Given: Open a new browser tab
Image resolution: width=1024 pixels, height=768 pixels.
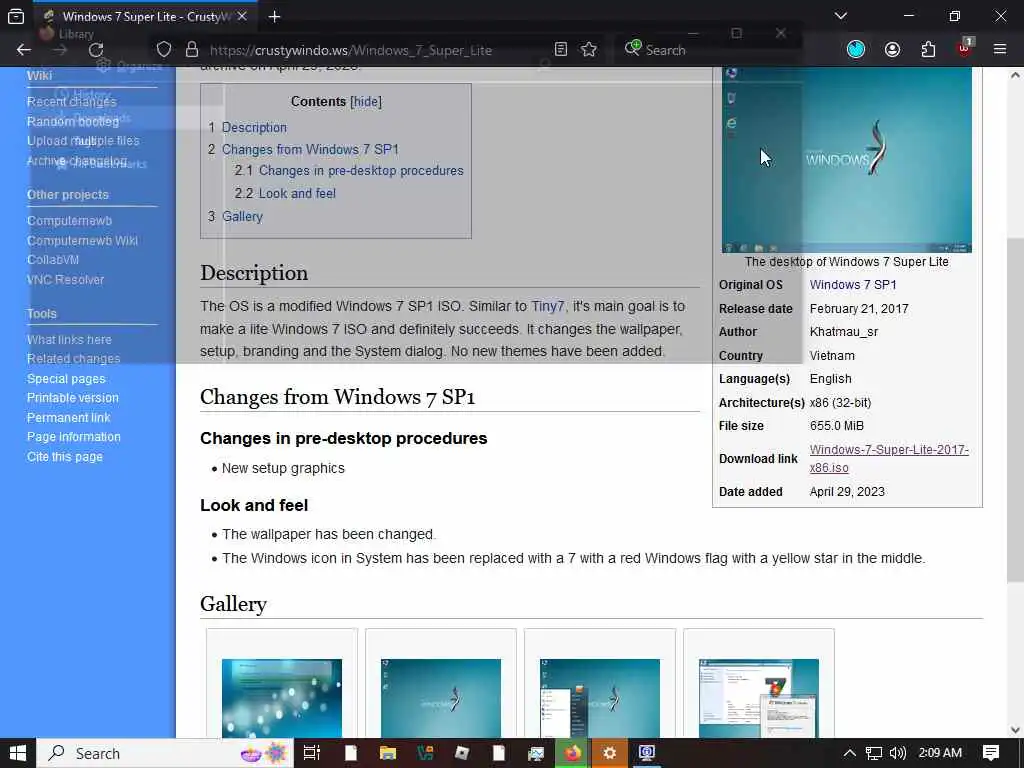Looking at the screenshot, I should click(x=274, y=16).
